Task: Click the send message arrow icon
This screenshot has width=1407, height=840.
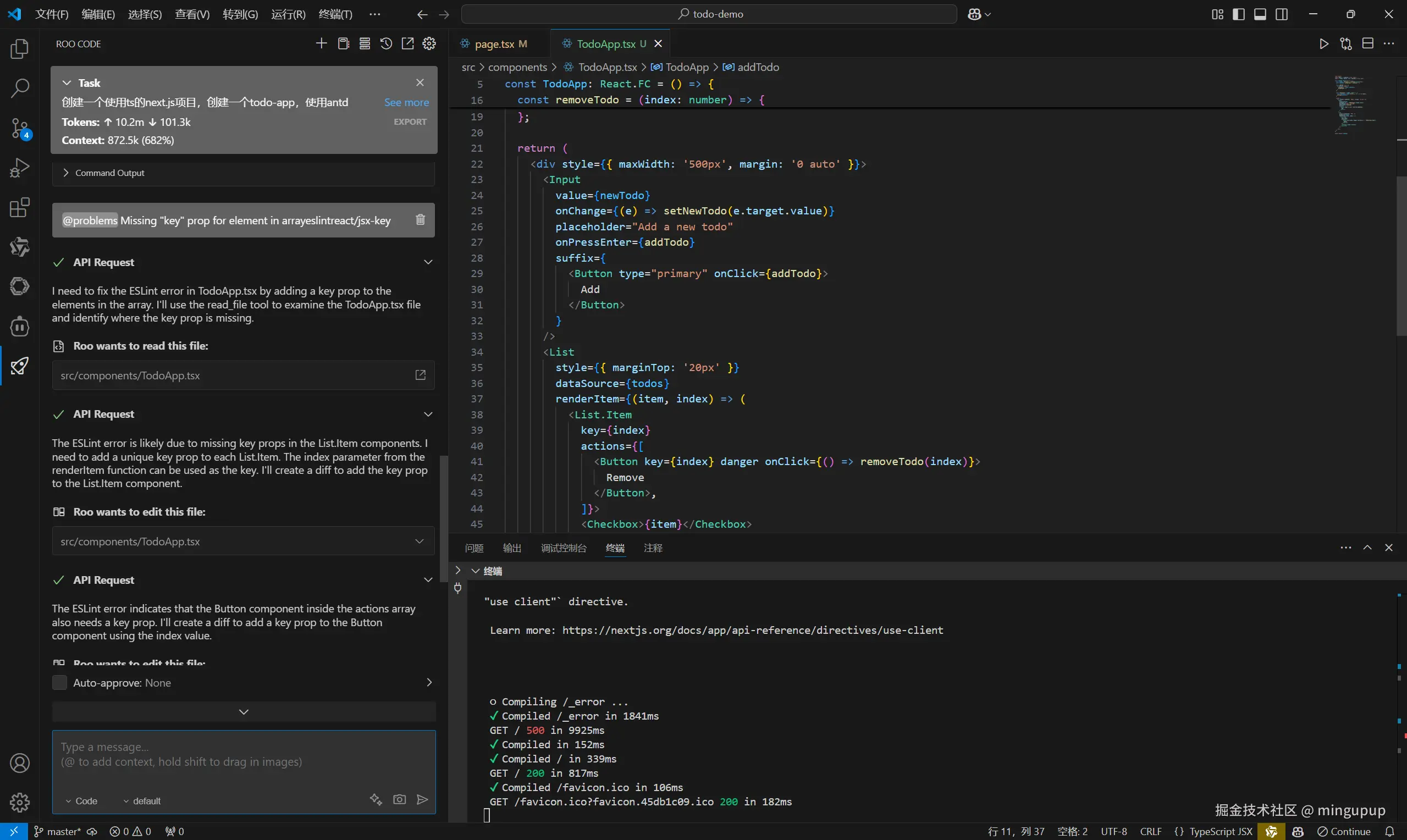Action: 422,799
